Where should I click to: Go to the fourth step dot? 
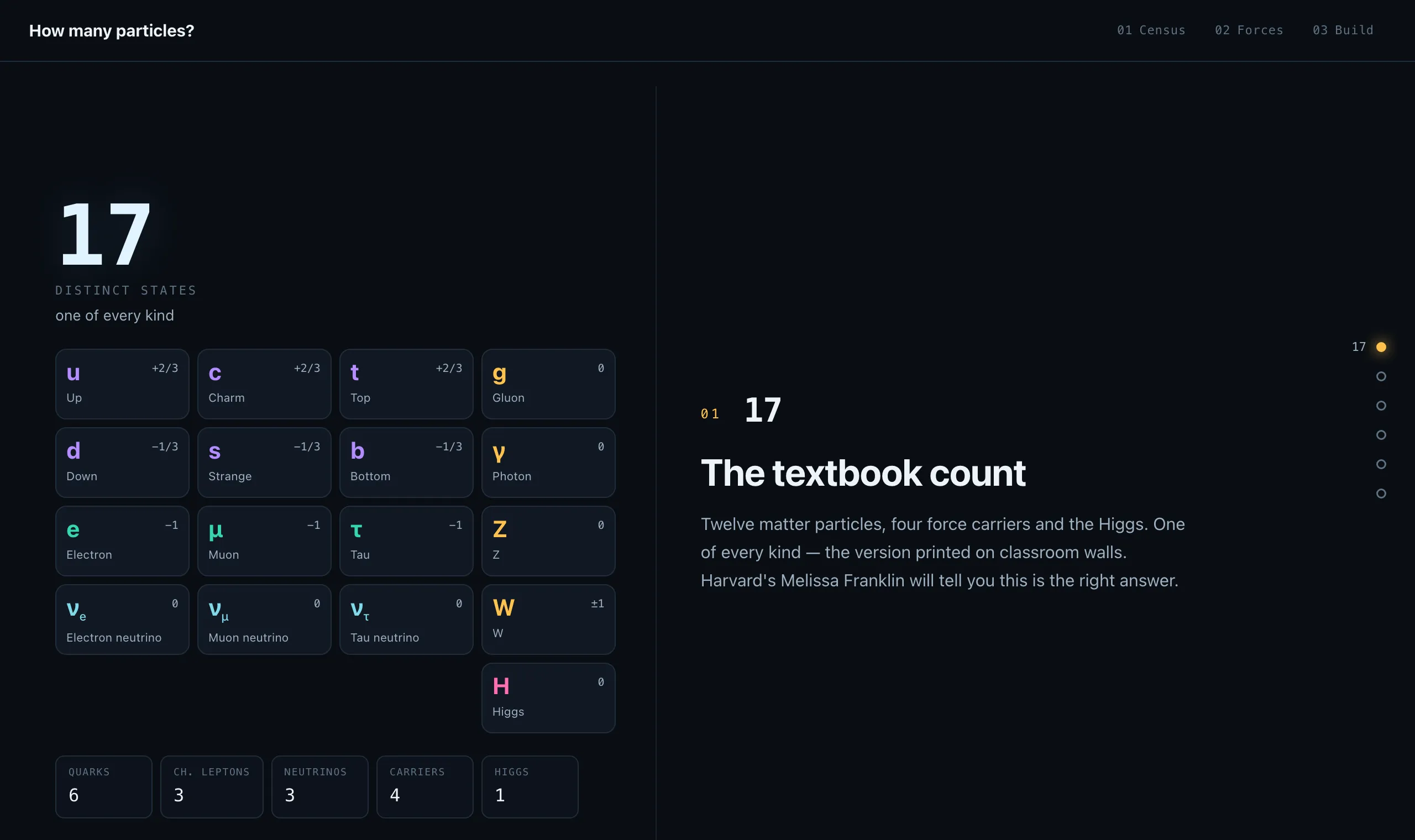tap(1381, 435)
